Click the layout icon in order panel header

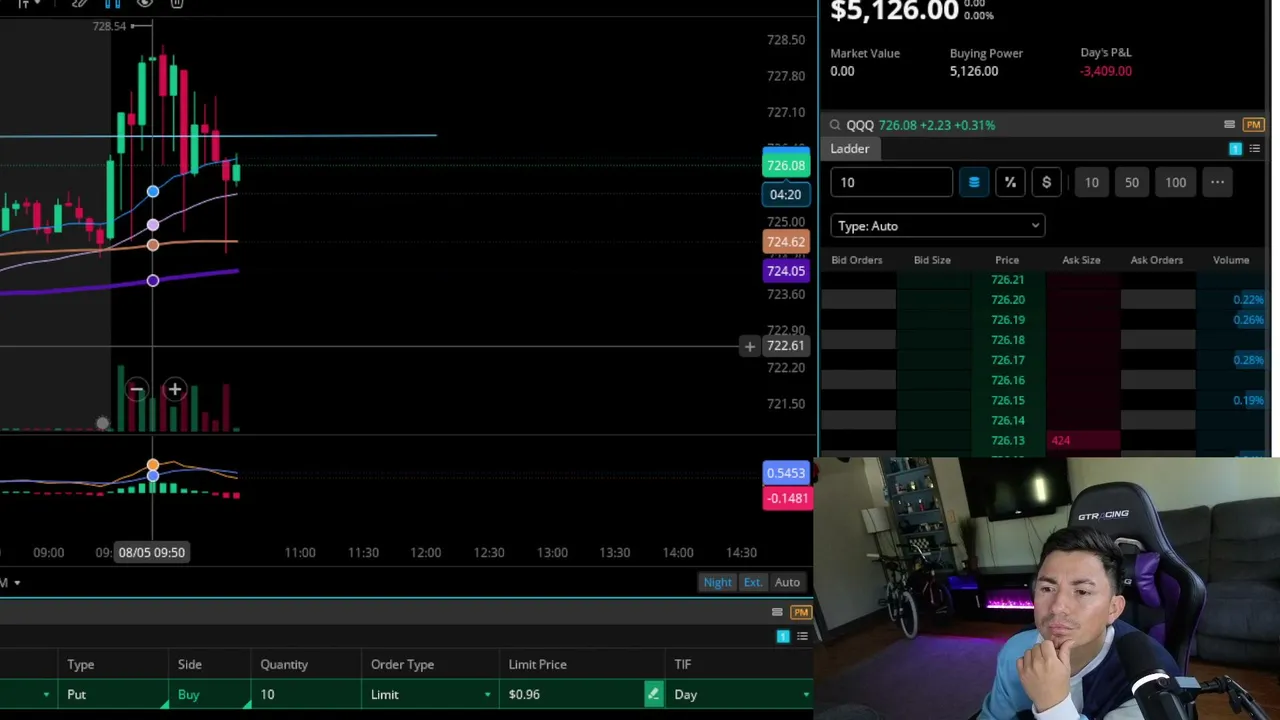777,612
